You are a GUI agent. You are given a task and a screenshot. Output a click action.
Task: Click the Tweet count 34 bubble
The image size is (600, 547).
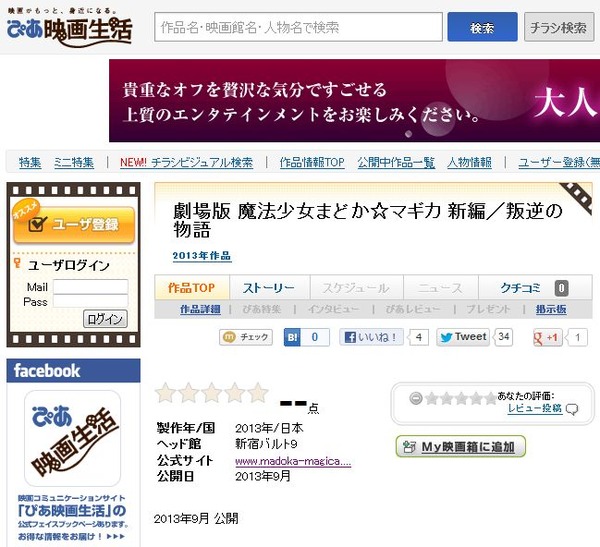click(x=503, y=337)
